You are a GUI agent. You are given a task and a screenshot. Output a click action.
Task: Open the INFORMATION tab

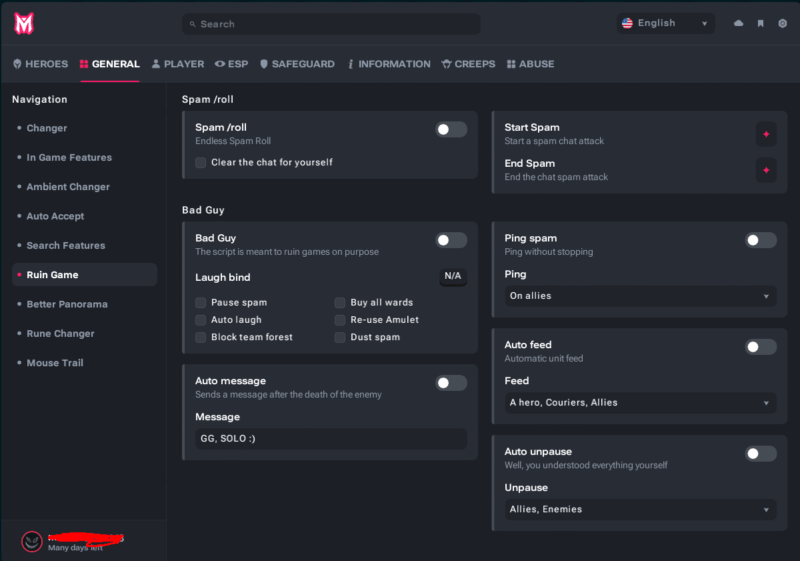click(x=389, y=64)
